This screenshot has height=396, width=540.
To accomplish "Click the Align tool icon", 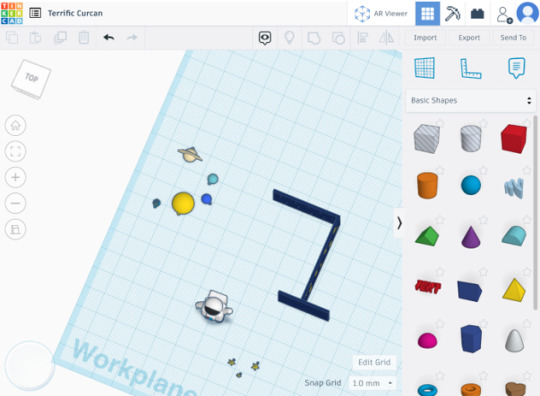I will [362, 37].
